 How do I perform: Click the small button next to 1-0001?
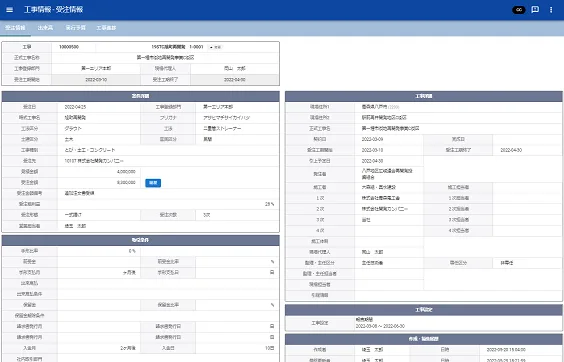[x=216, y=47]
